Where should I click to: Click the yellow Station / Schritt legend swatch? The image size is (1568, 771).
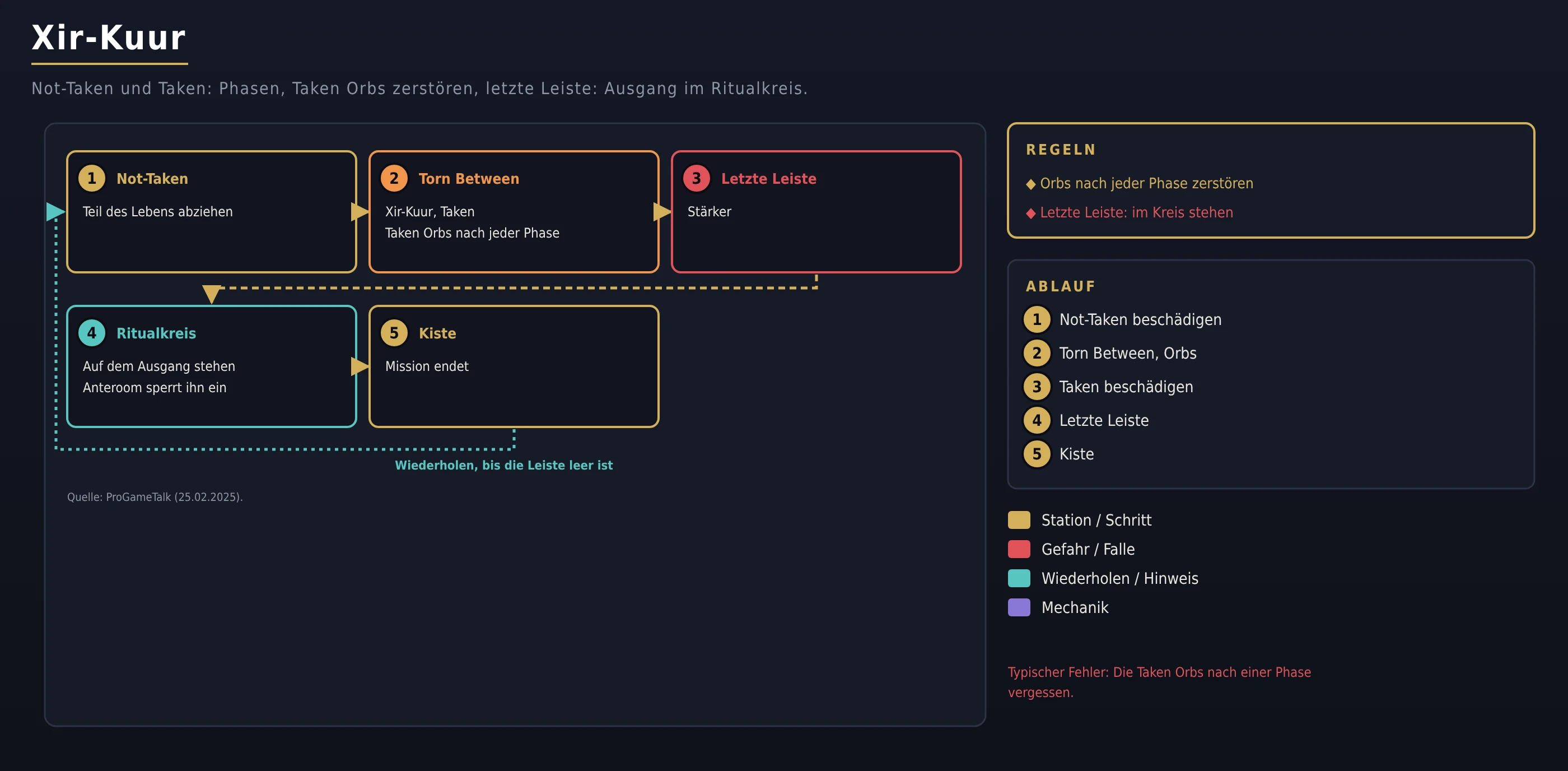(1019, 520)
